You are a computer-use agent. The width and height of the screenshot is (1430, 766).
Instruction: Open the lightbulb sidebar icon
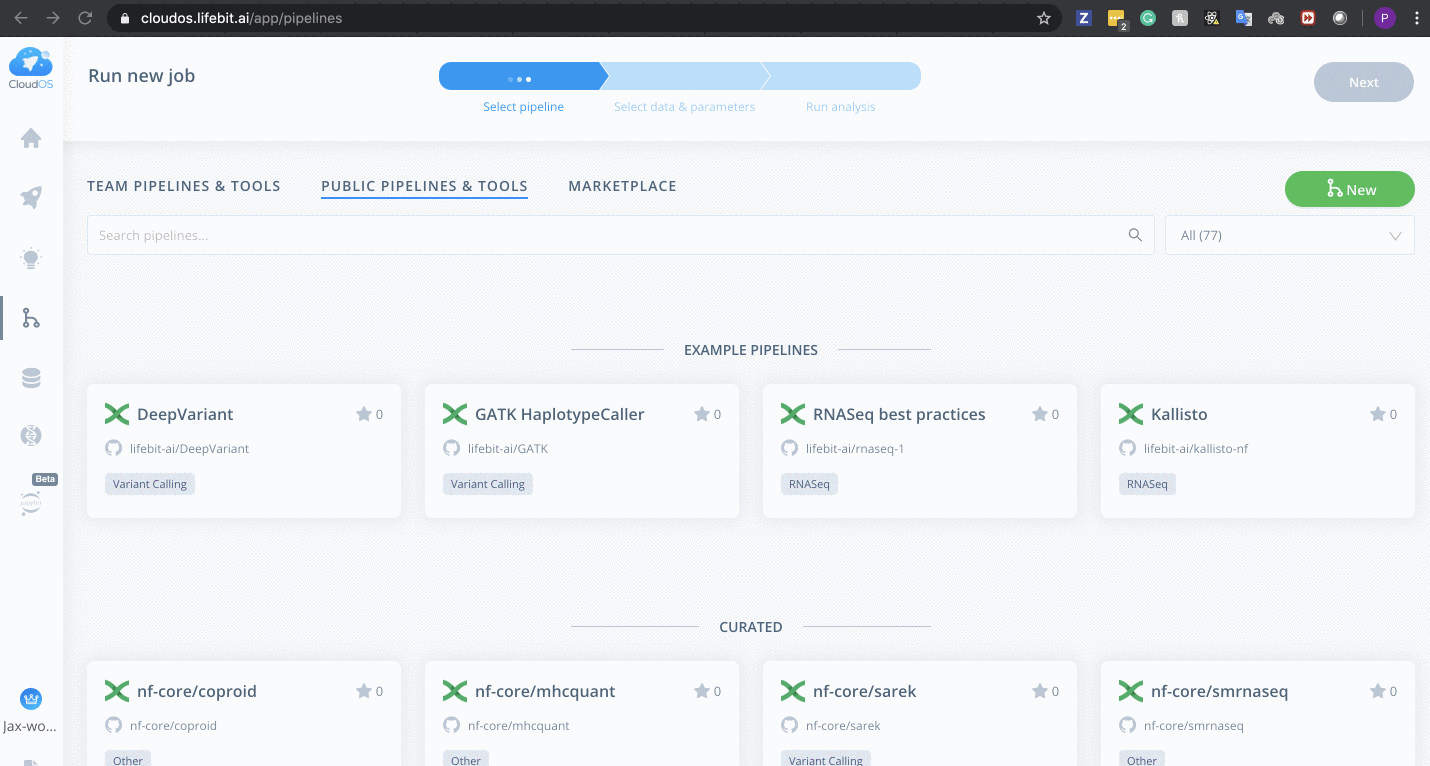click(x=31, y=259)
